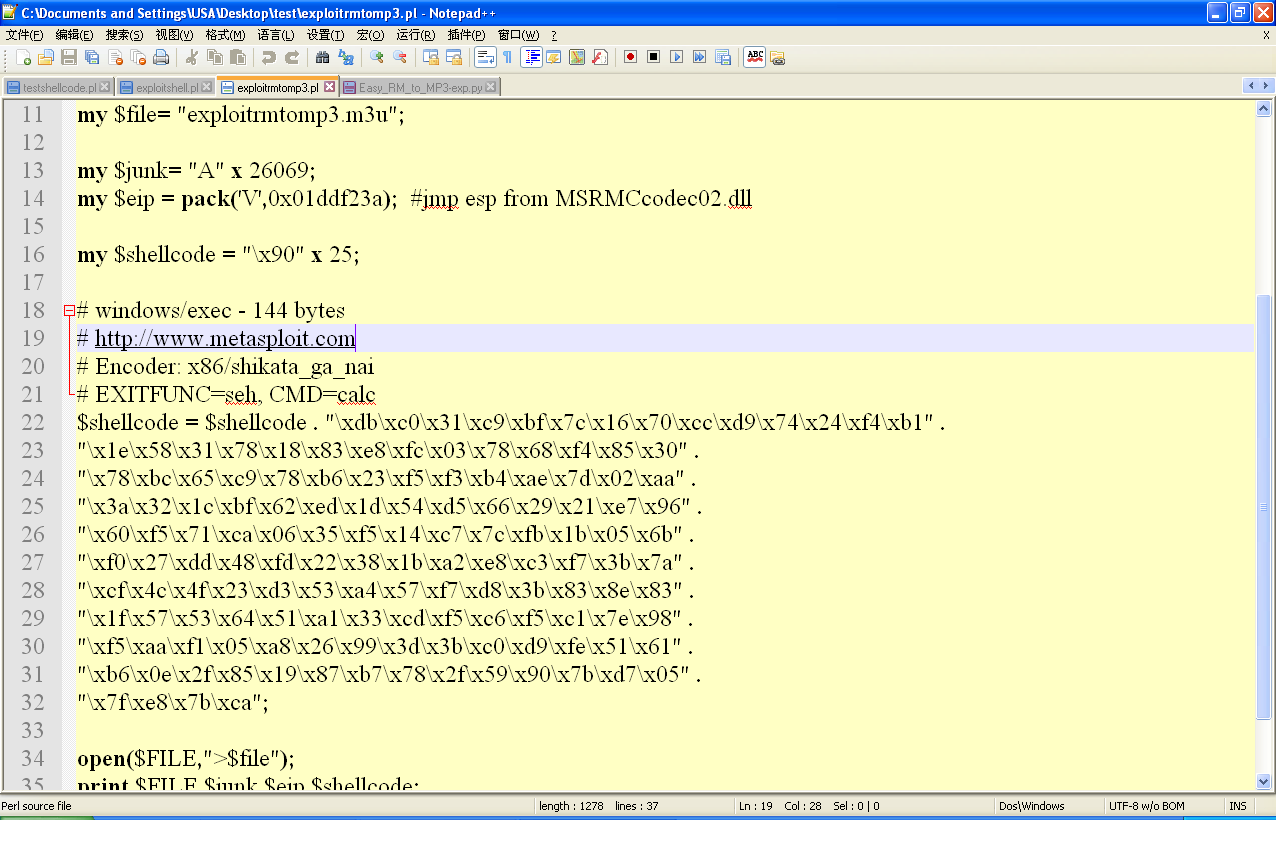Start recording a macro
Screen dimensions: 1276x846
pyautogui.click(x=631, y=57)
